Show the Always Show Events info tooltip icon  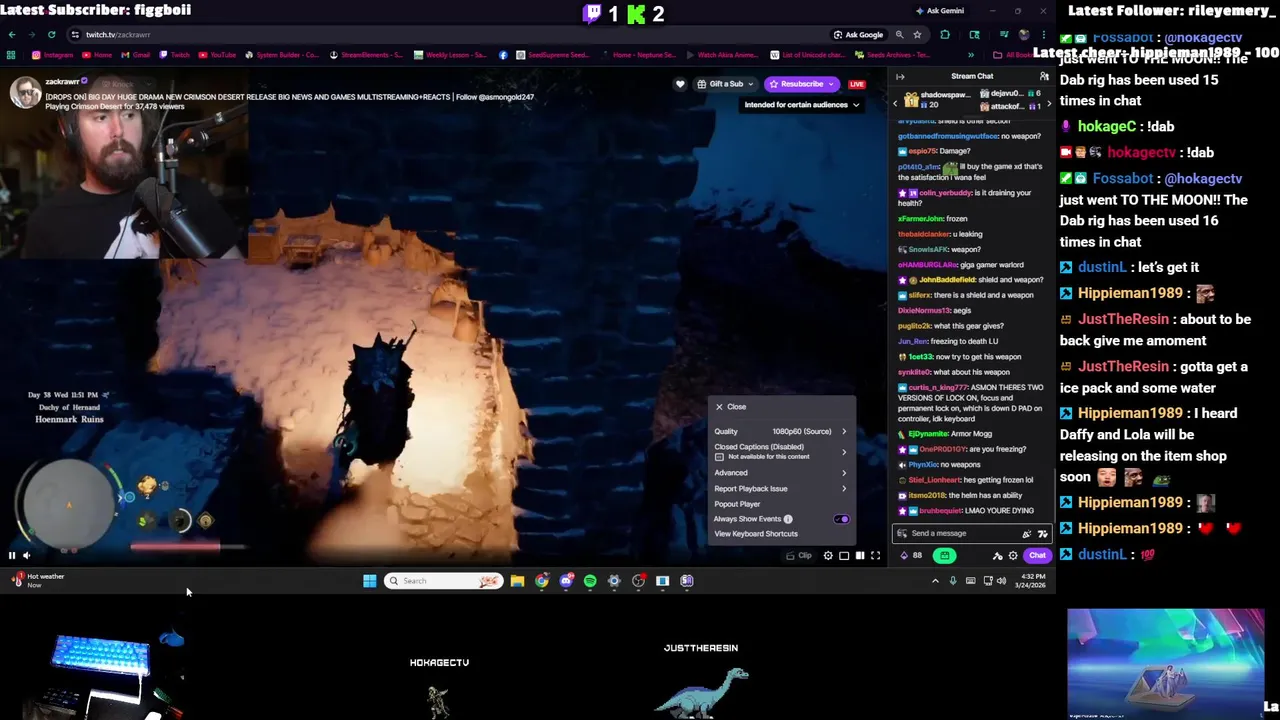(x=788, y=519)
